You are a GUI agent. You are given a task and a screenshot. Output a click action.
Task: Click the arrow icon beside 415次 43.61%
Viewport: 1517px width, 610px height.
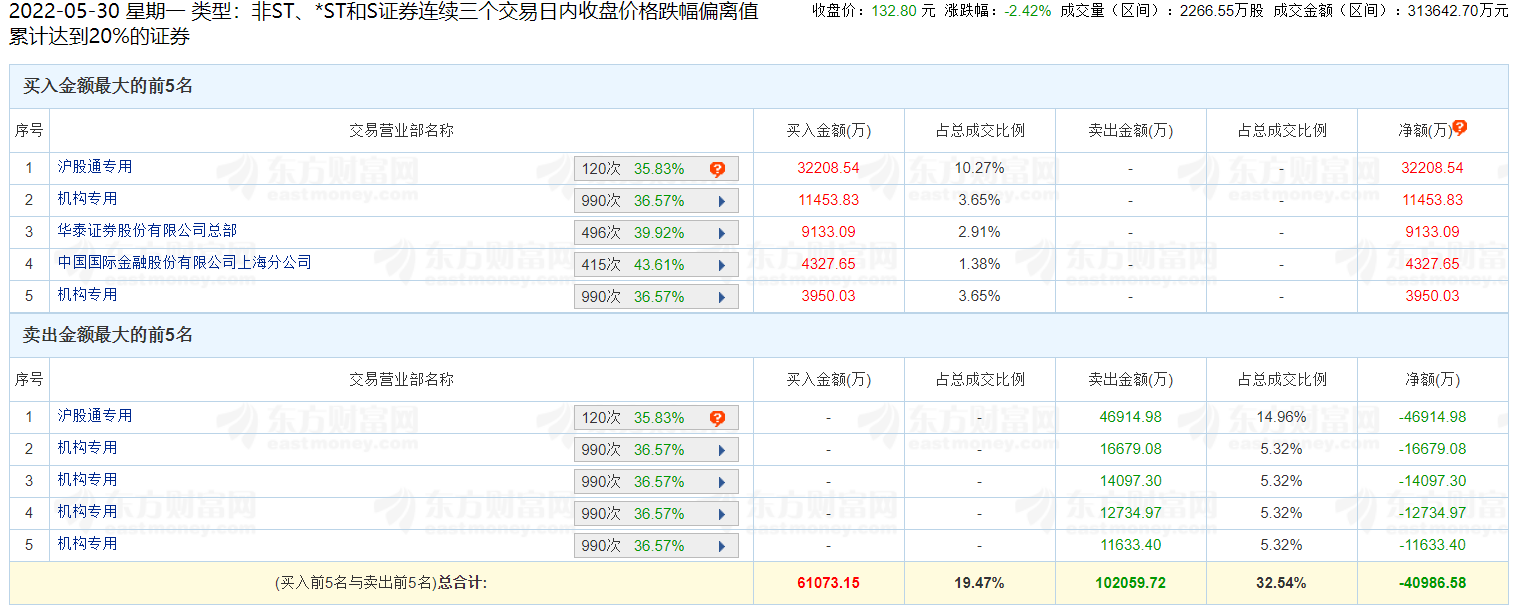tap(721, 265)
